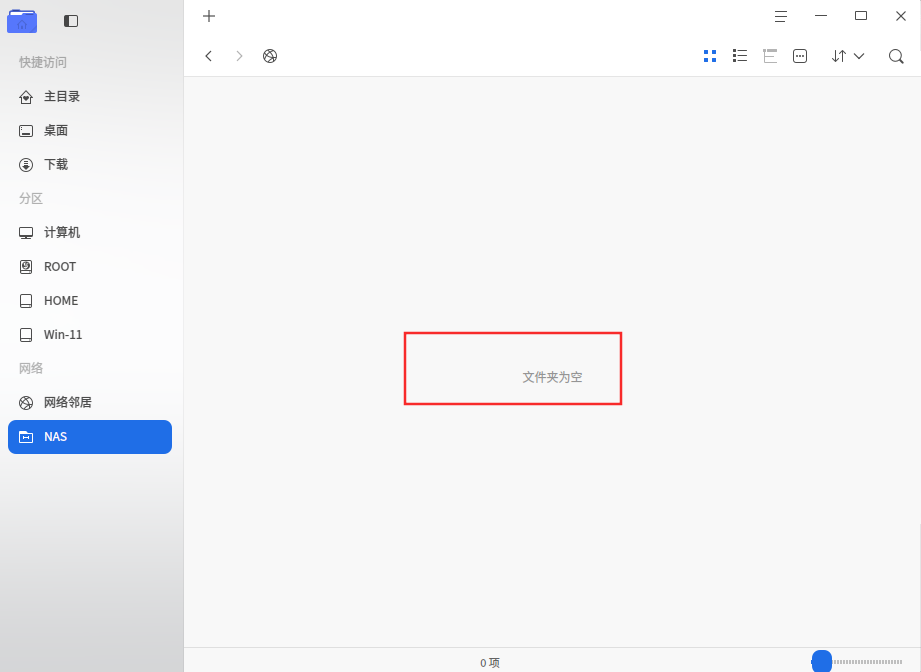Open file search

[x=896, y=56]
